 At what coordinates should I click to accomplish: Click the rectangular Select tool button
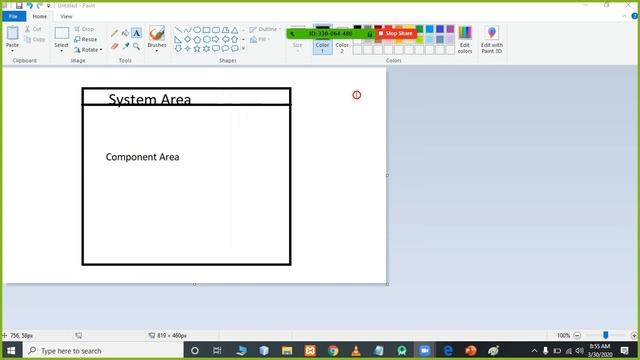[x=62, y=33]
